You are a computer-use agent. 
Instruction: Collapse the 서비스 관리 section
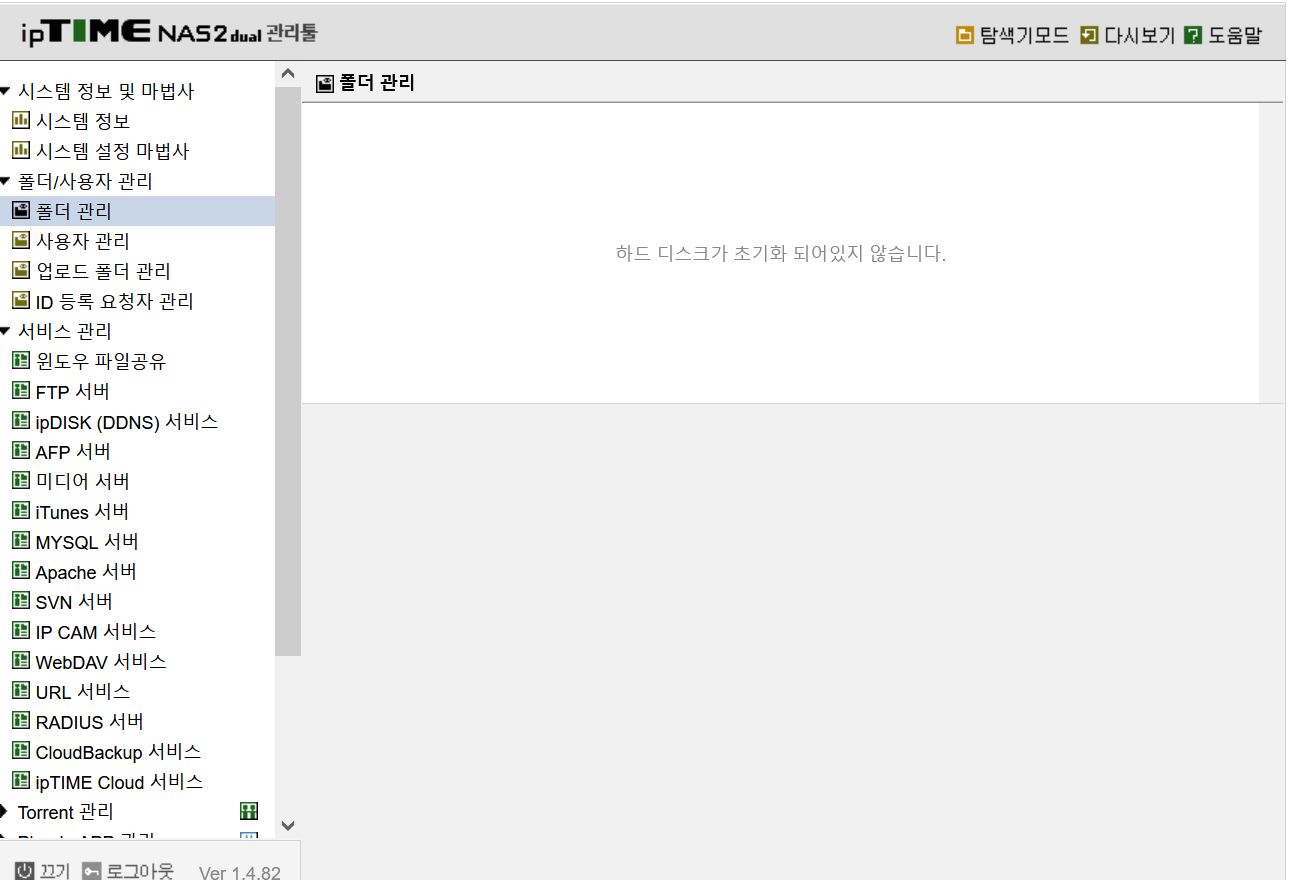(5, 331)
